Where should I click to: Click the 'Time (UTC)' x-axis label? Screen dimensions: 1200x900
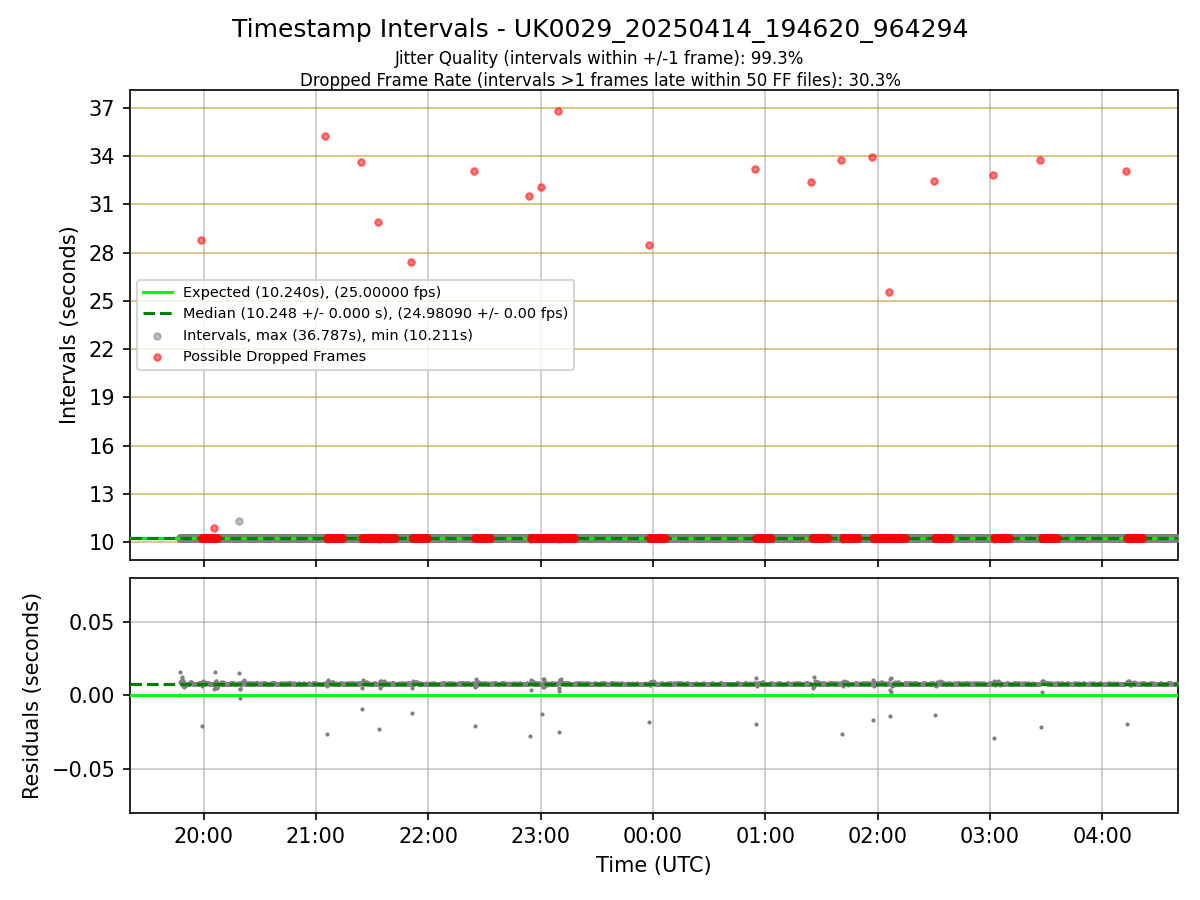[x=653, y=865]
